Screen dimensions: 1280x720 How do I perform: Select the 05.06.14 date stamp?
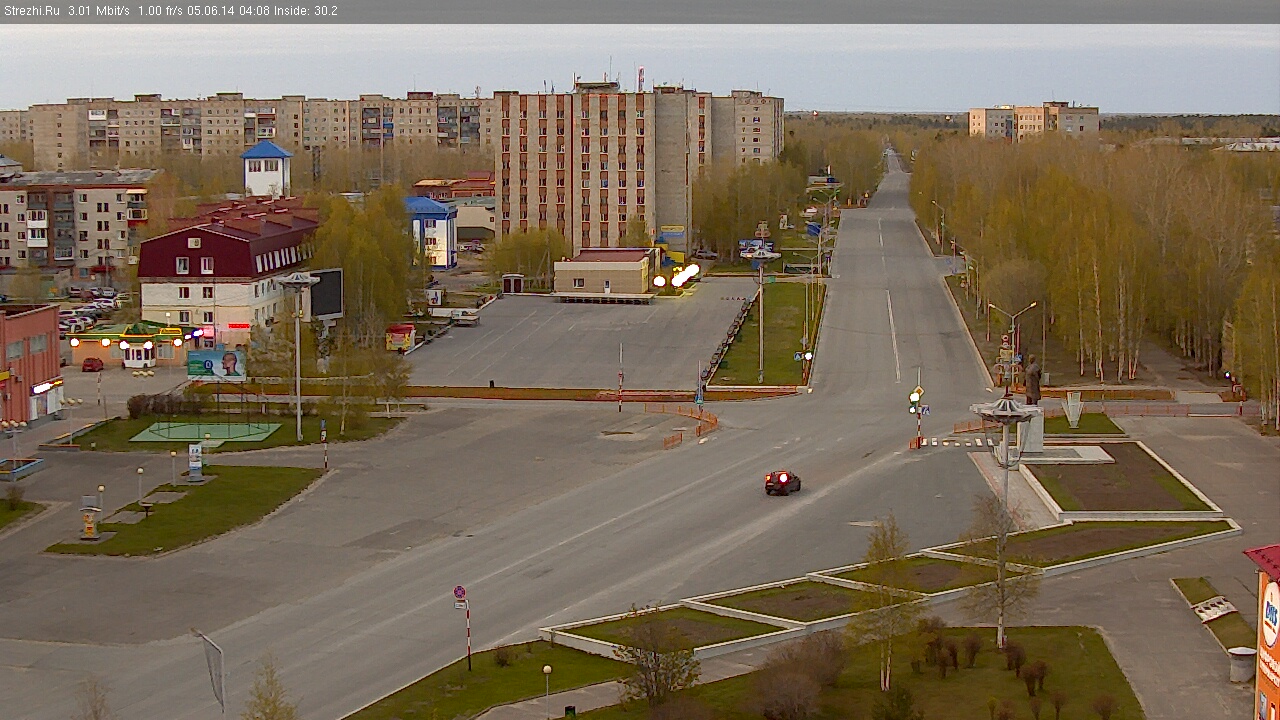tap(211, 11)
